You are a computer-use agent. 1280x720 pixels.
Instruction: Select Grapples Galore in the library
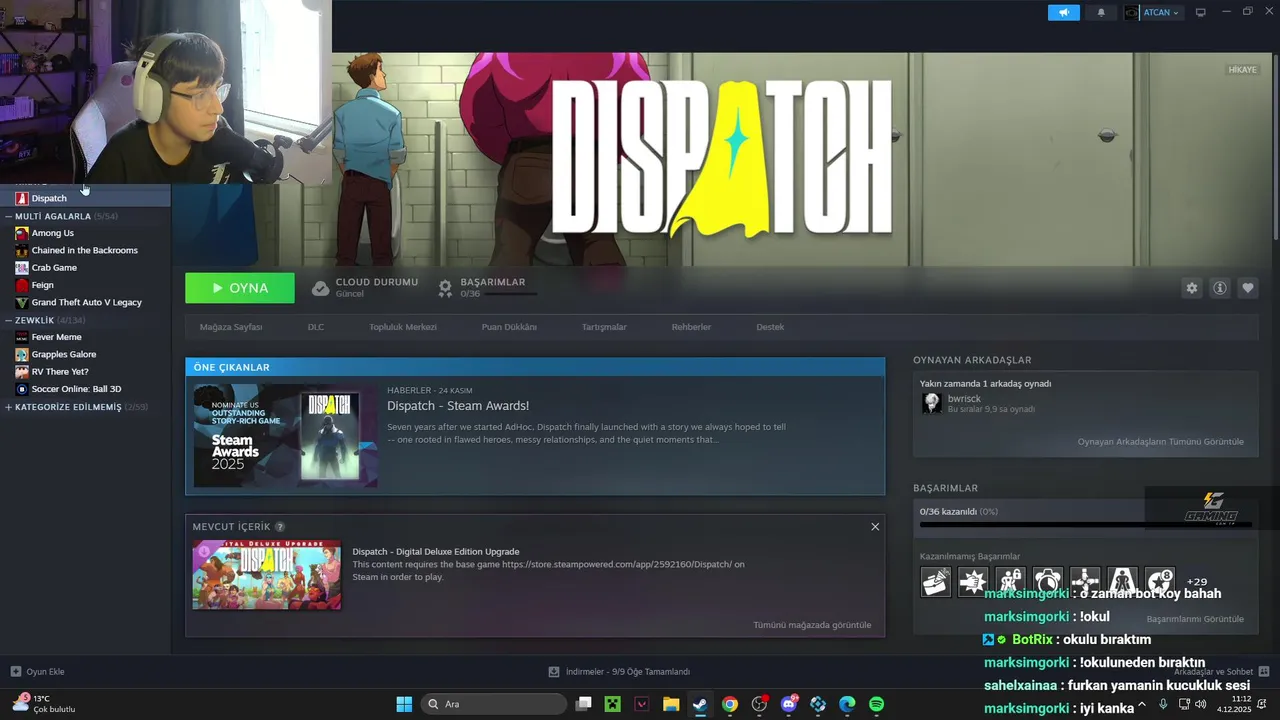[85, 354]
